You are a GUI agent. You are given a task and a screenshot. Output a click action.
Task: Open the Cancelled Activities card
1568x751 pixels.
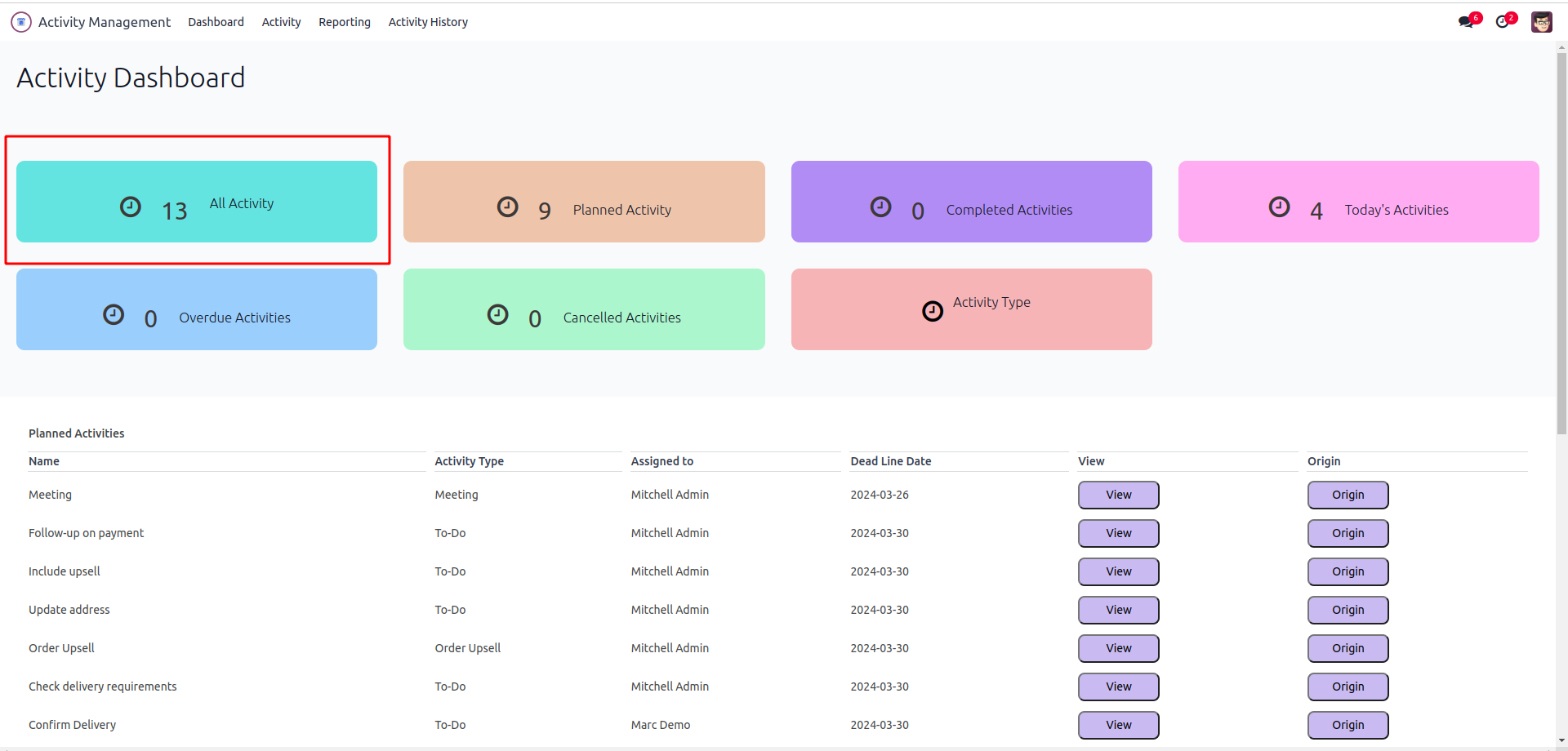pyautogui.click(x=584, y=309)
